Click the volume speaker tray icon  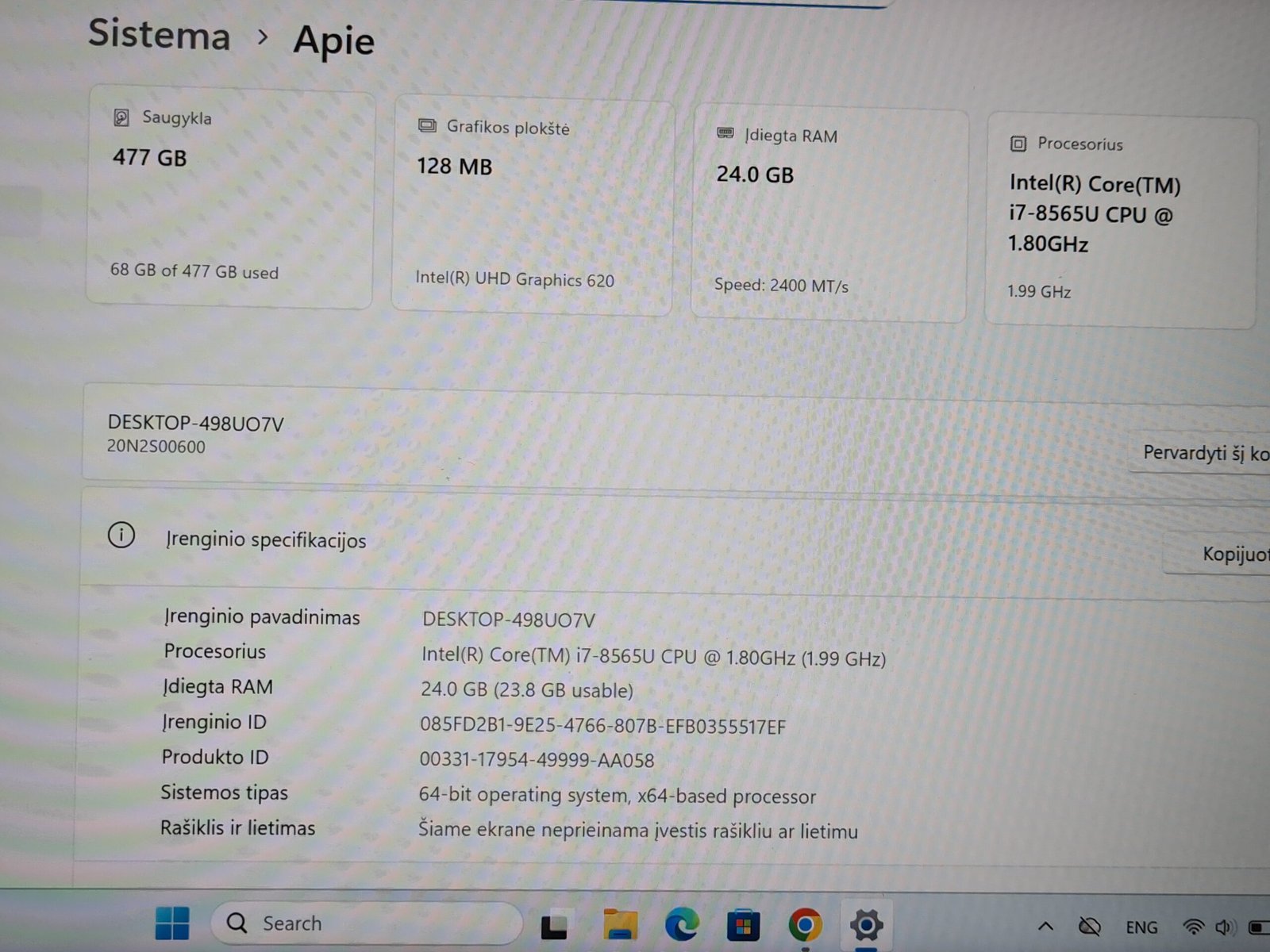1226,927
